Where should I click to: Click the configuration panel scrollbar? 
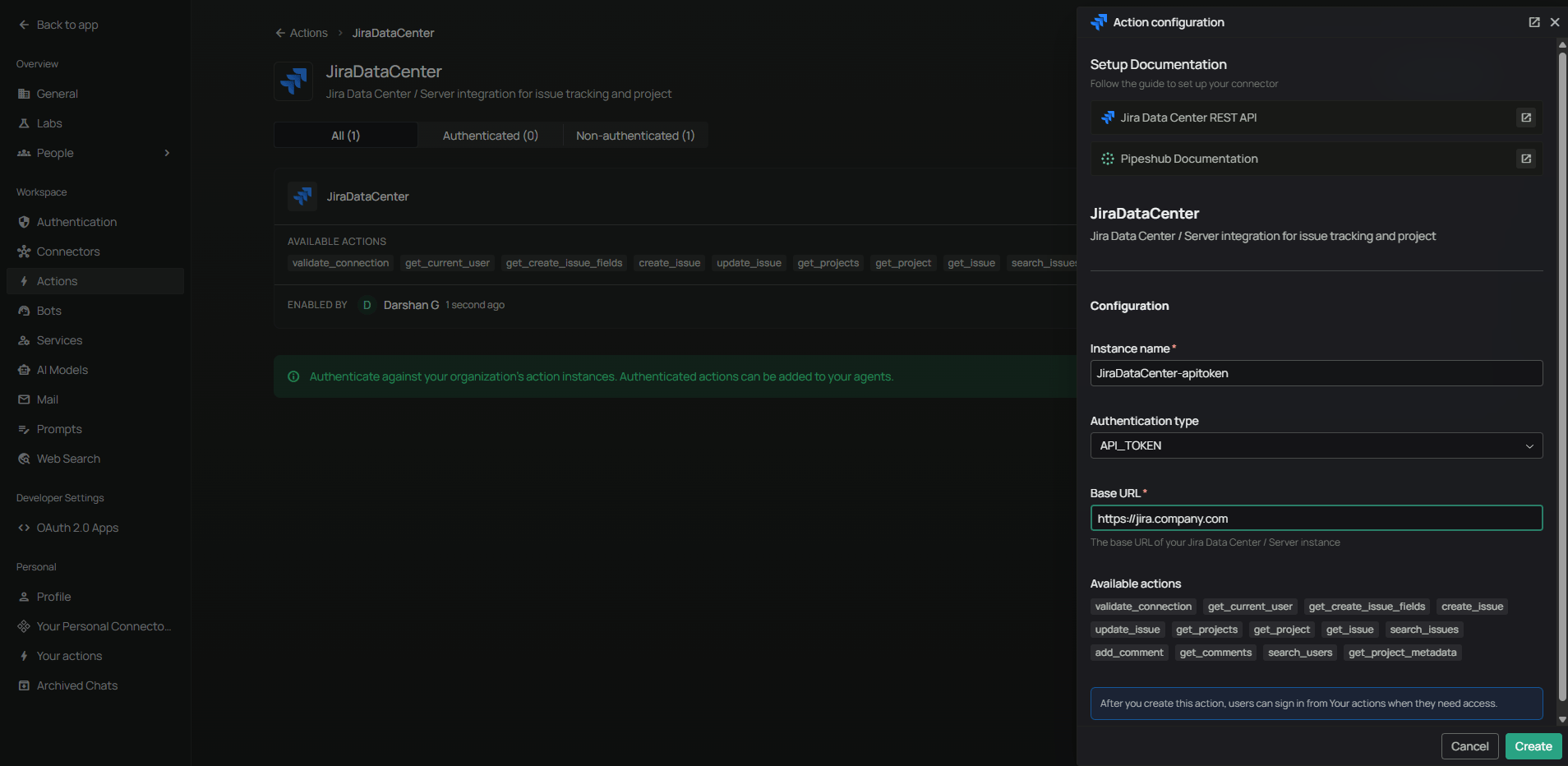(1562, 378)
